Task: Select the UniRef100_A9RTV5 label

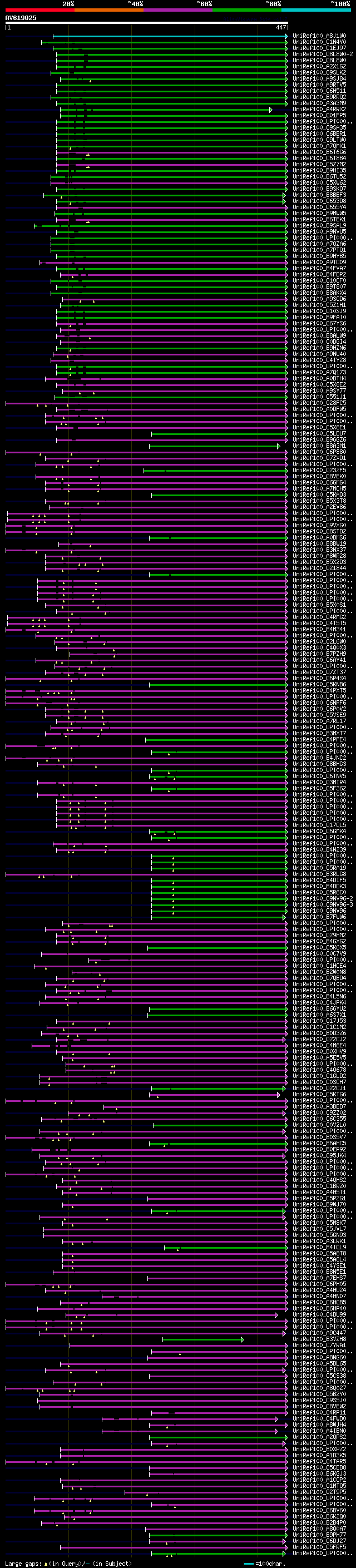Action: click(x=319, y=85)
